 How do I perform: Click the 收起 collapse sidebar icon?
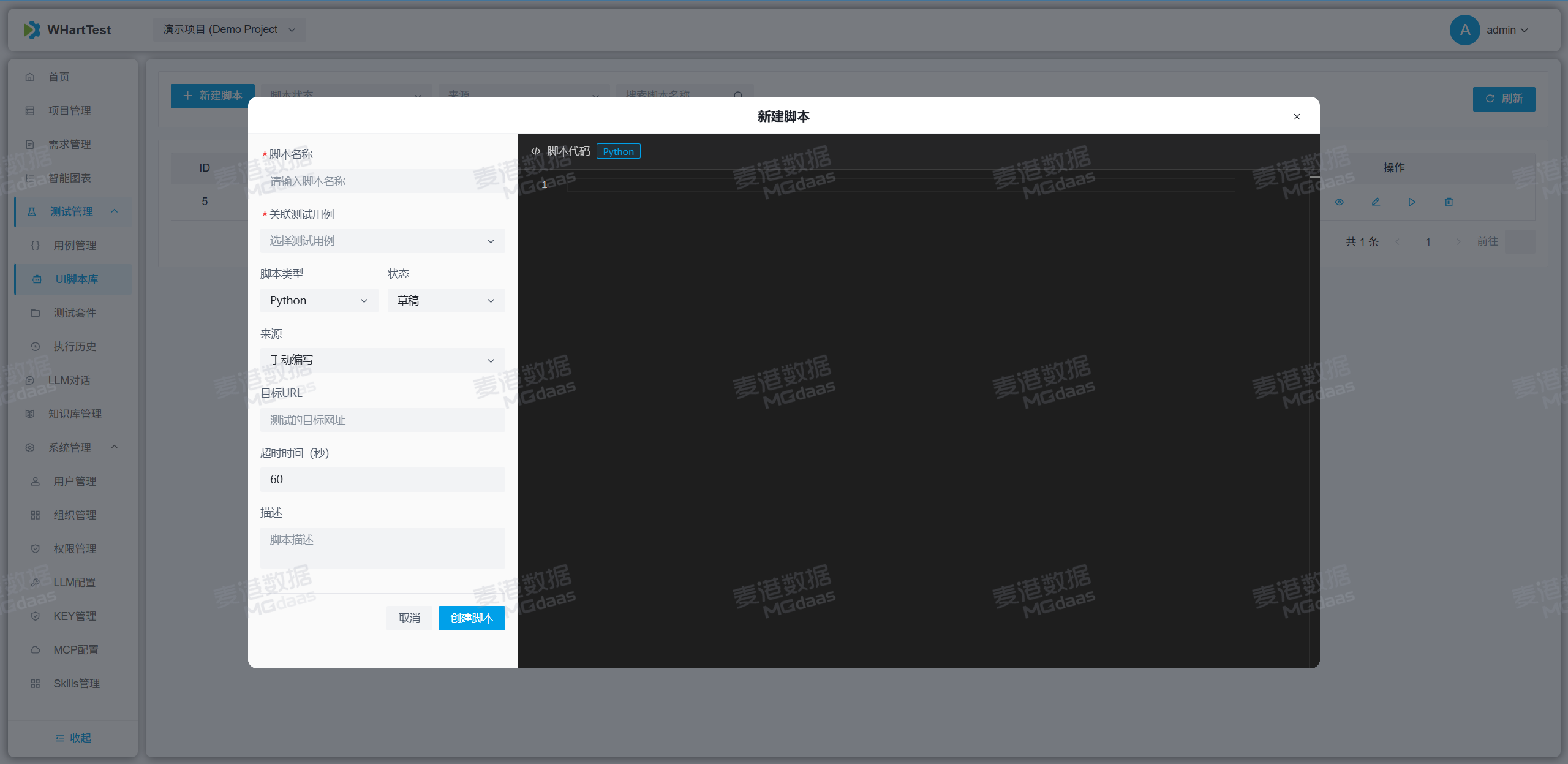pyautogui.click(x=60, y=738)
